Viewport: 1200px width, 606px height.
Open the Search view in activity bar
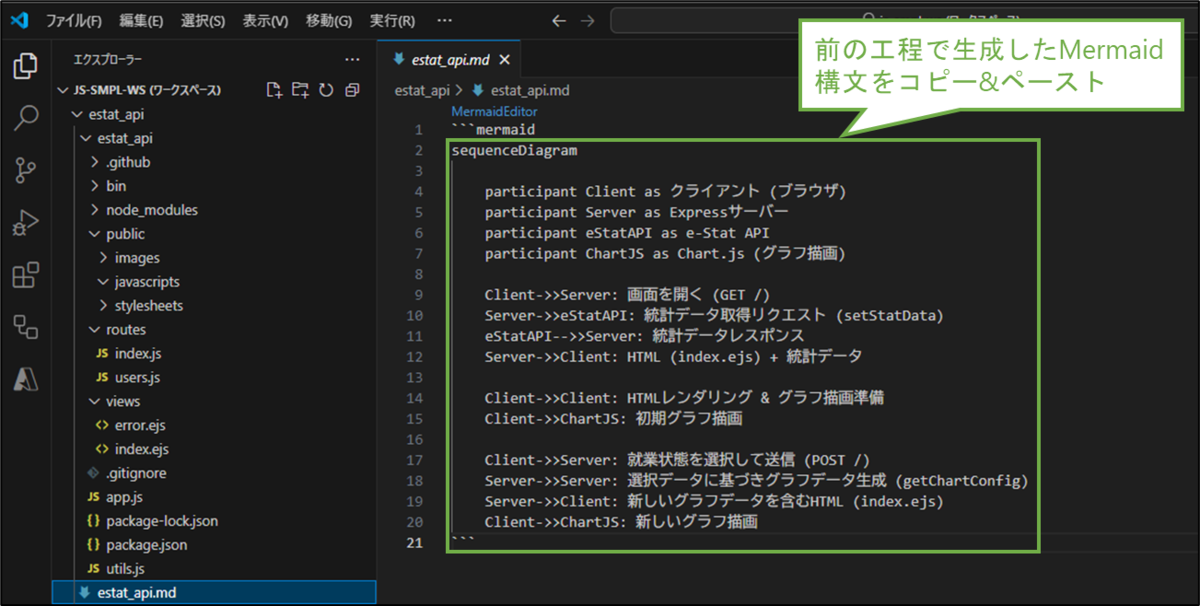point(25,119)
